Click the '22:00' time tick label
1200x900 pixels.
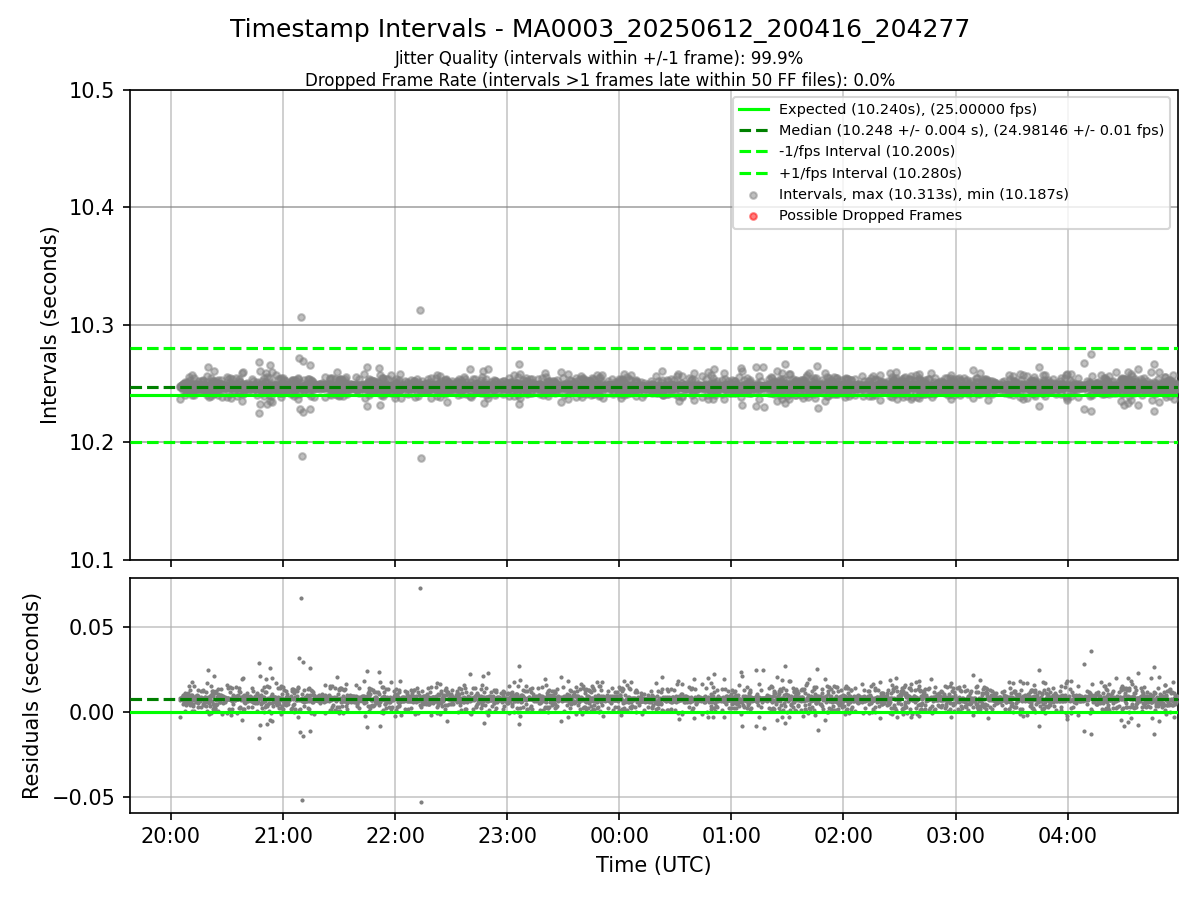click(x=395, y=835)
